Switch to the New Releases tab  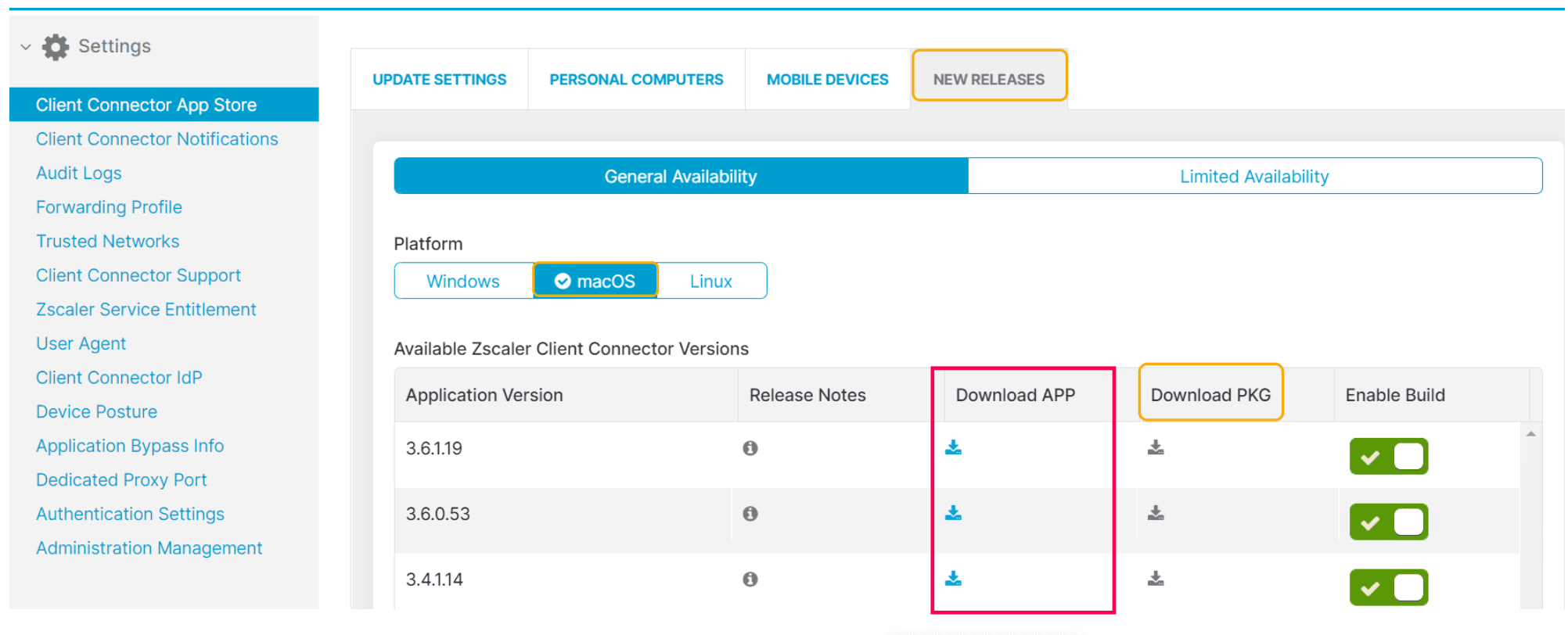(989, 80)
